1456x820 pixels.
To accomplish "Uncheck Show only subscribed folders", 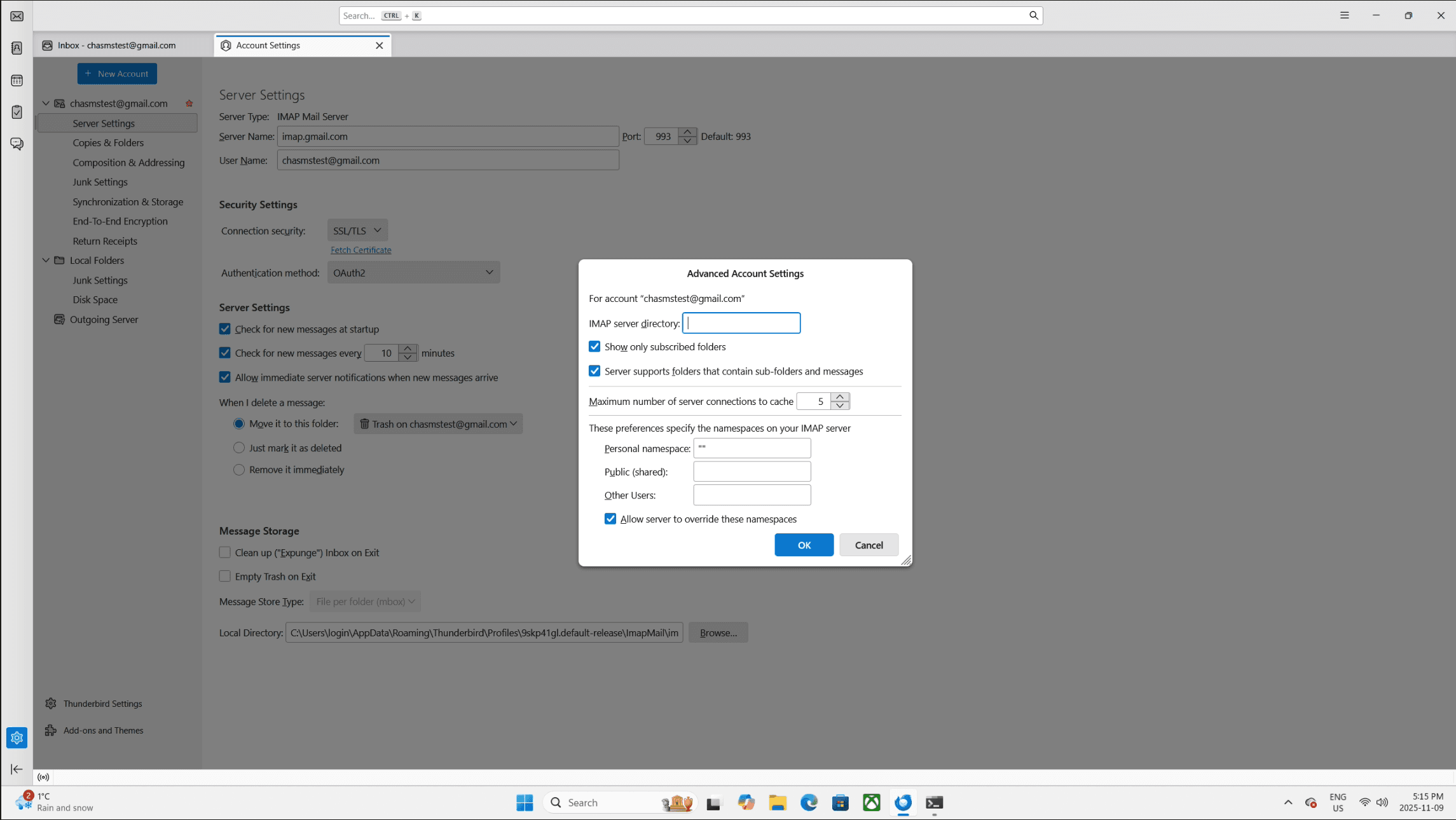I will coord(594,346).
